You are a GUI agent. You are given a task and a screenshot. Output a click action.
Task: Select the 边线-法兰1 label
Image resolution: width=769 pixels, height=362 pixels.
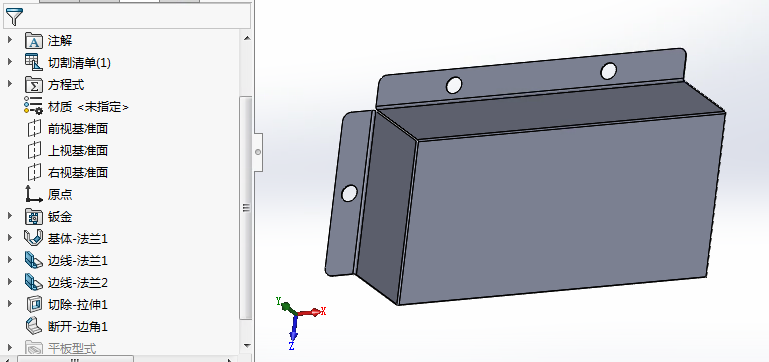78,261
